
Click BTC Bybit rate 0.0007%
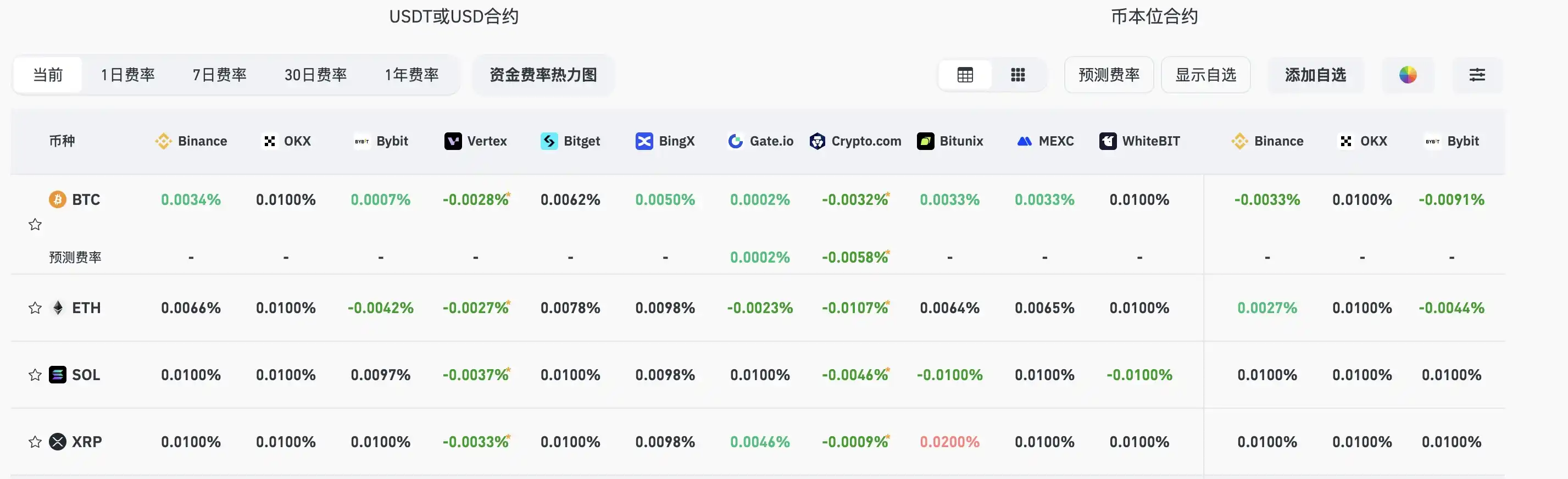(380, 199)
